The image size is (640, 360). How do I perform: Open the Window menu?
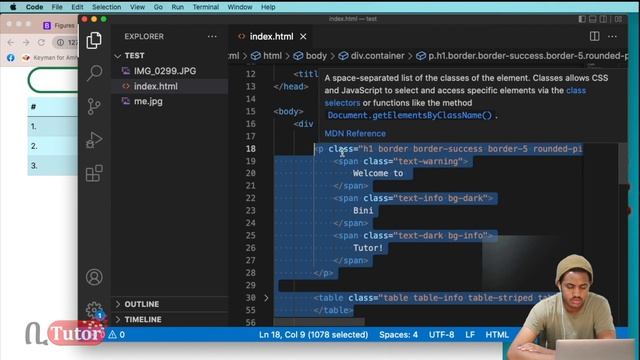(240, 7)
